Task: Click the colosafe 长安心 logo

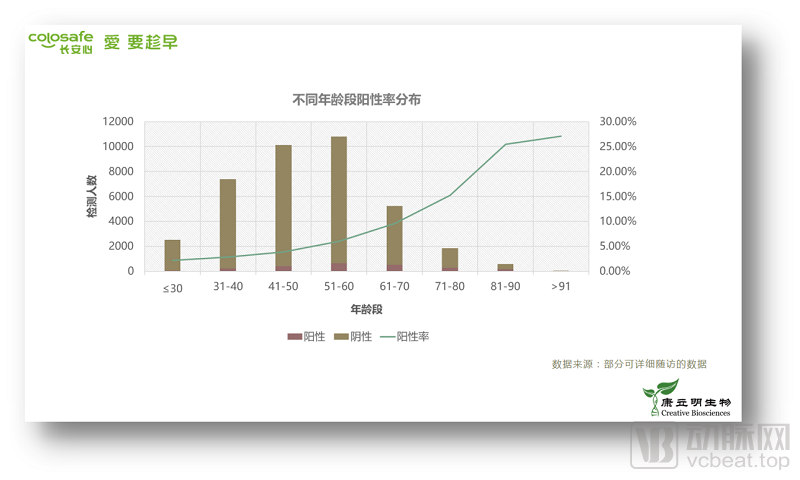Action: point(61,42)
